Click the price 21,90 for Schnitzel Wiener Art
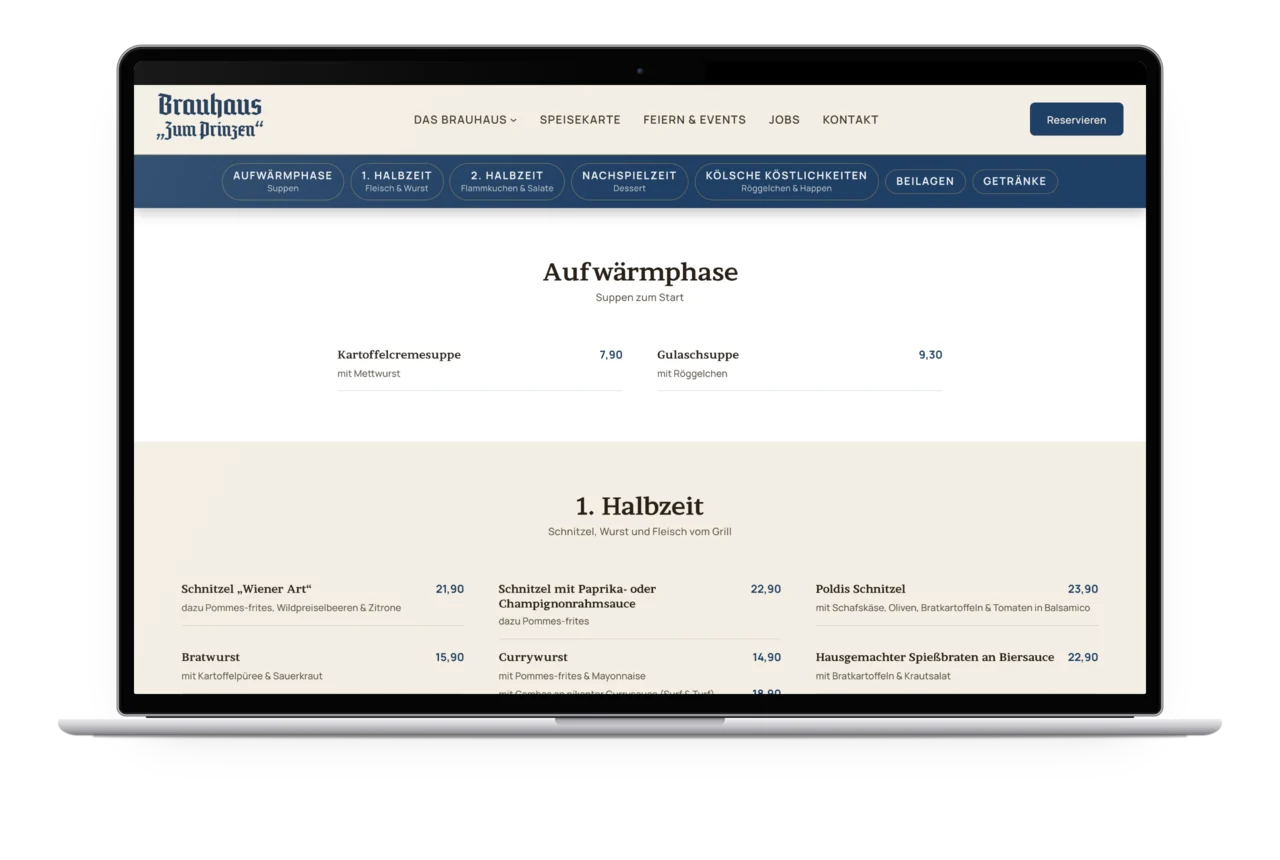 pyautogui.click(x=450, y=589)
